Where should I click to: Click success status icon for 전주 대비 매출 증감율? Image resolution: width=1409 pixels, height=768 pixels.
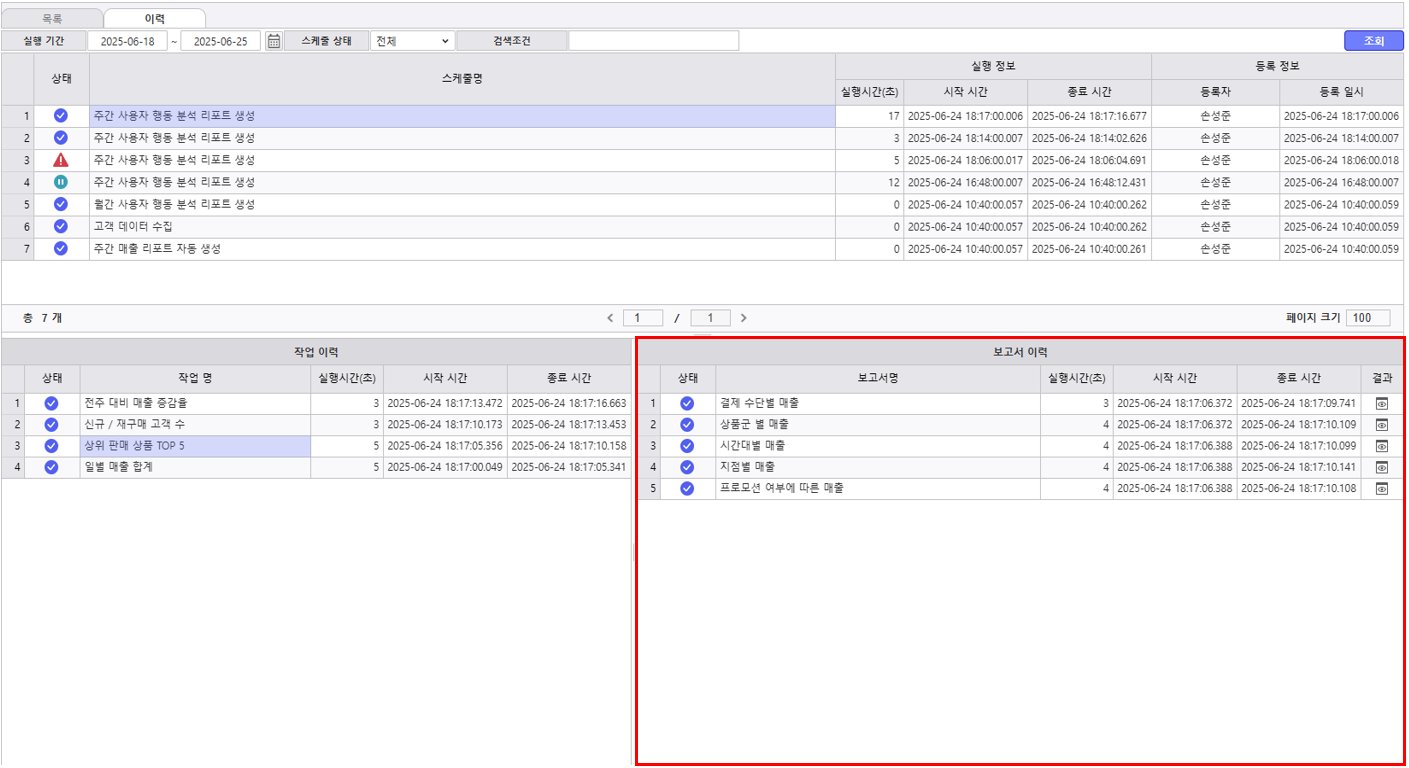tap(52, 403)
